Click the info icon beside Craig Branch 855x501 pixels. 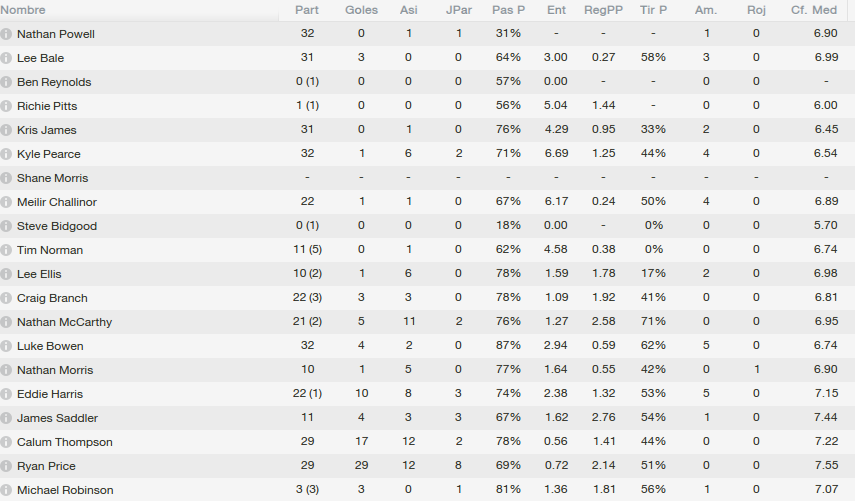(x=7, y=298)
